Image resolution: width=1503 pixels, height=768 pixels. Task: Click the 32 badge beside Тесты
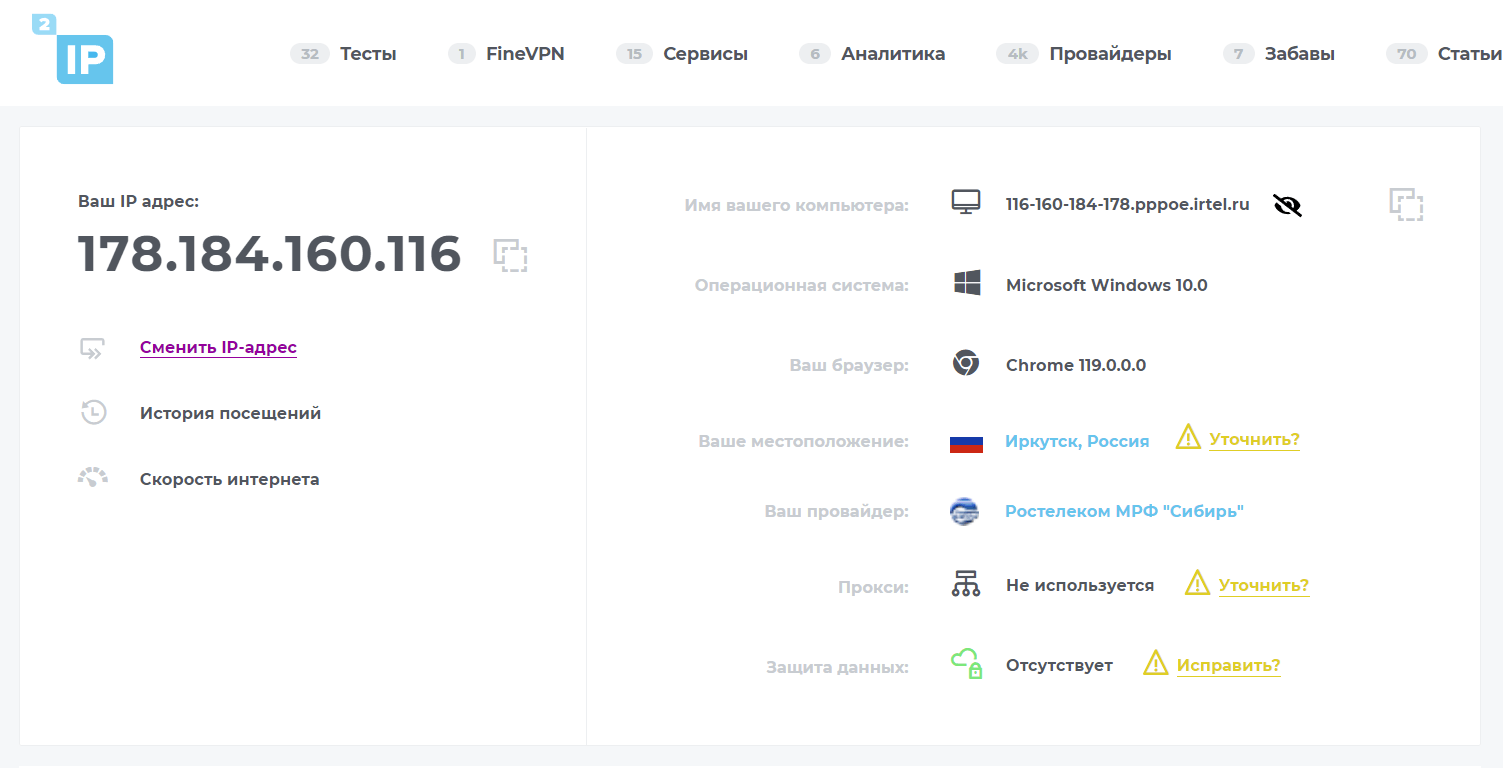(x=310, y=54)
